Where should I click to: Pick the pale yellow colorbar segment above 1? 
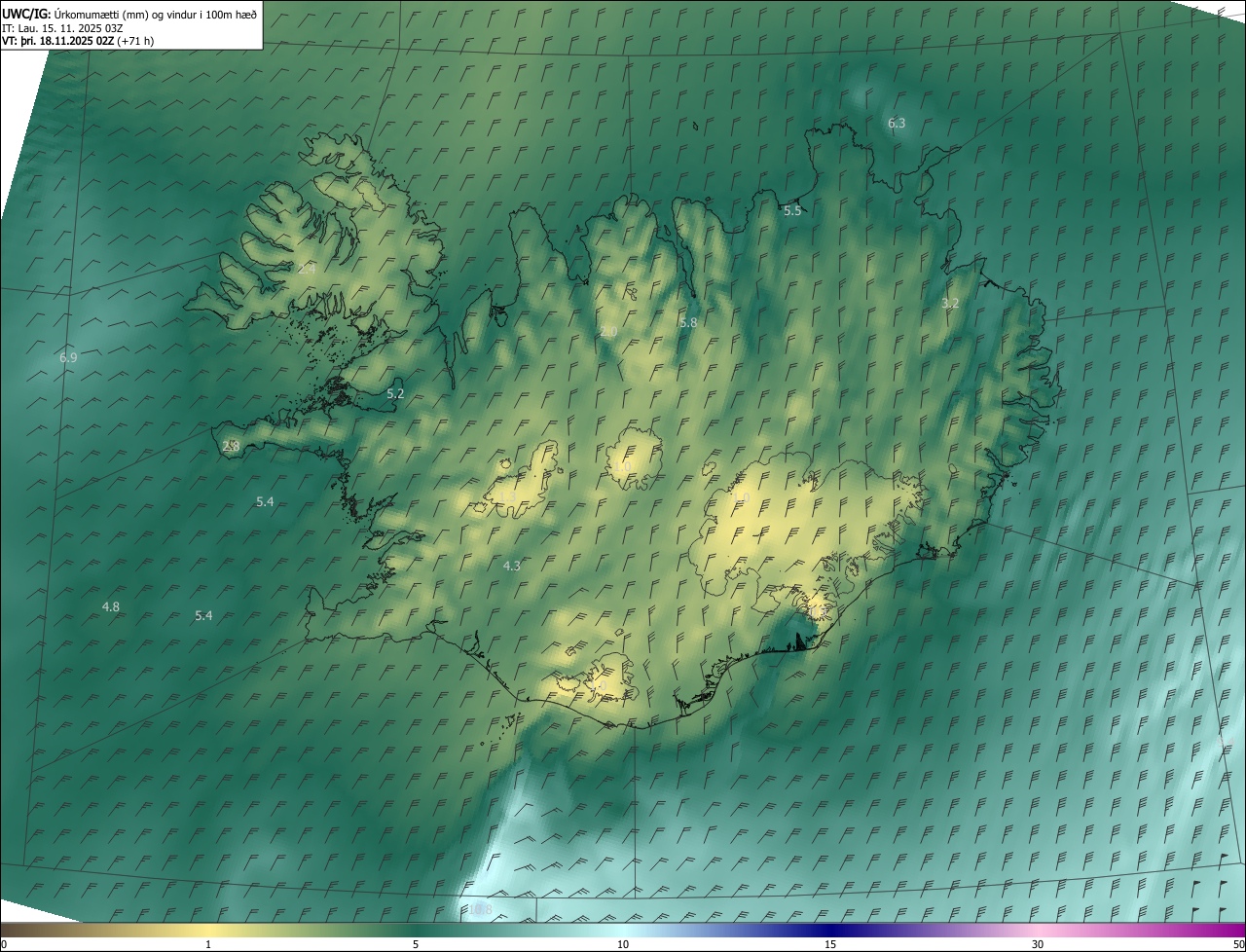[208, 930]
